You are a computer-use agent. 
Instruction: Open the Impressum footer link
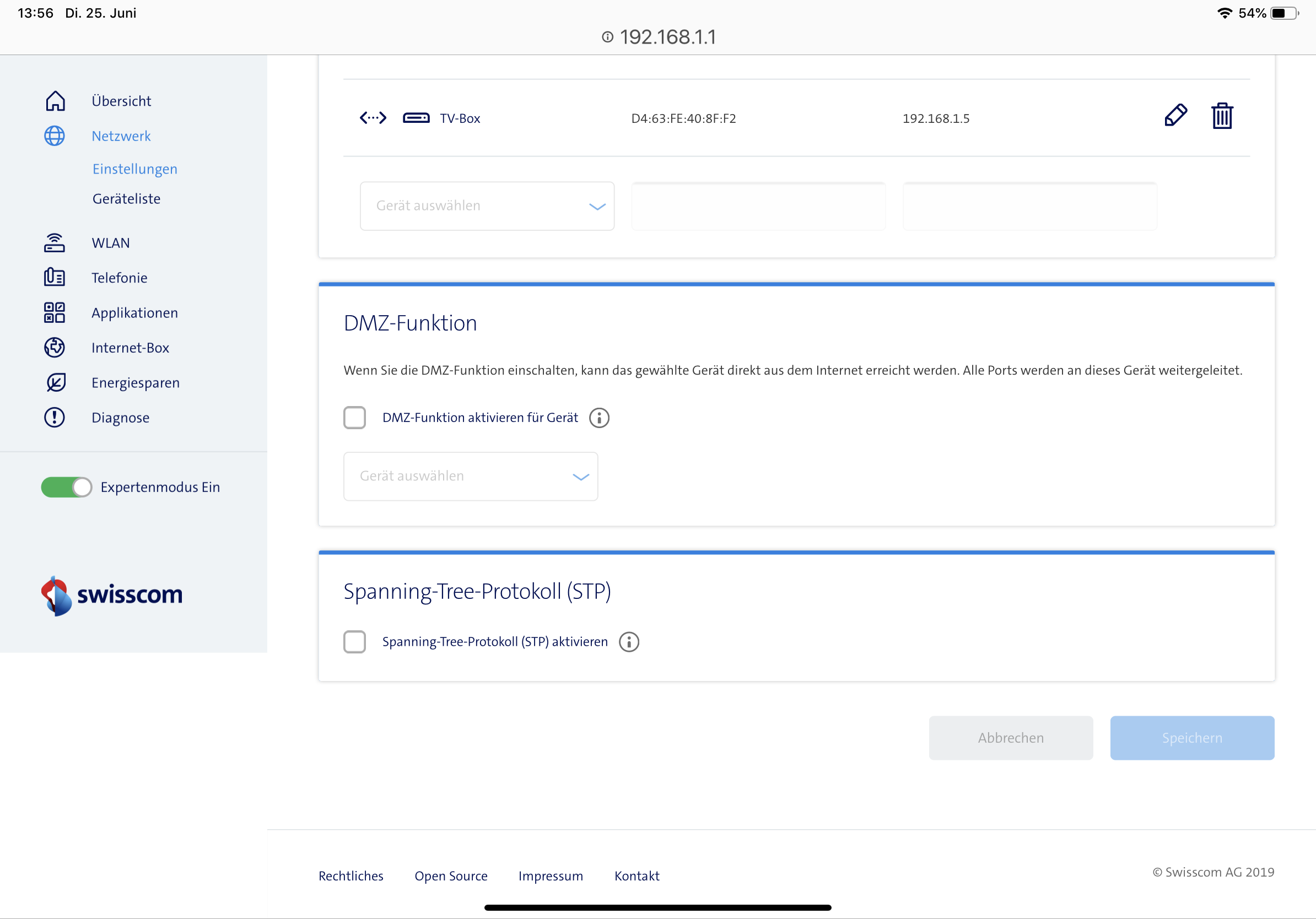pyautogui.click(x=550, y=876)
